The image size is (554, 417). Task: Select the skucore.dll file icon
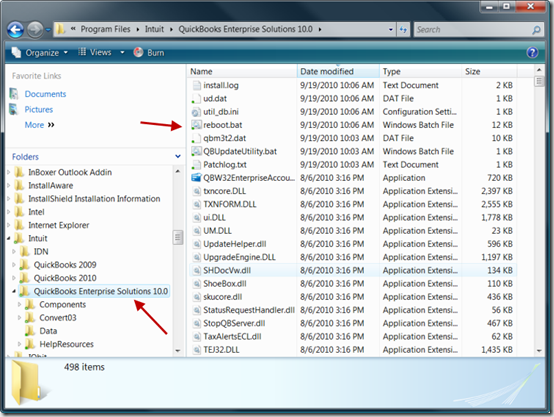pos(196,297)
